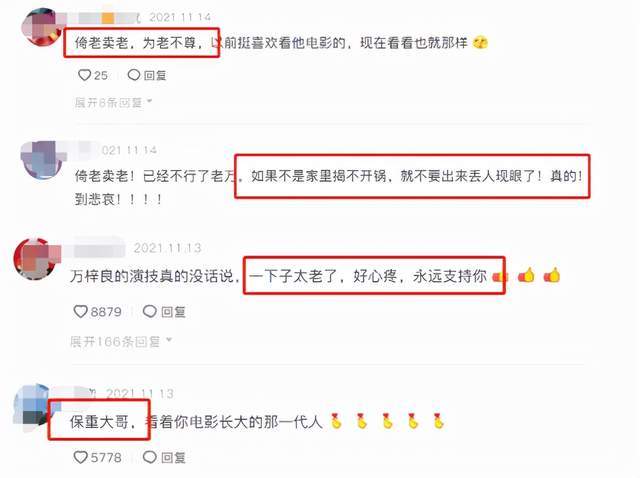Screen dimensions: 640x478
Task: Tap heart icon showing 8879 likes
Action: [80, 311]
